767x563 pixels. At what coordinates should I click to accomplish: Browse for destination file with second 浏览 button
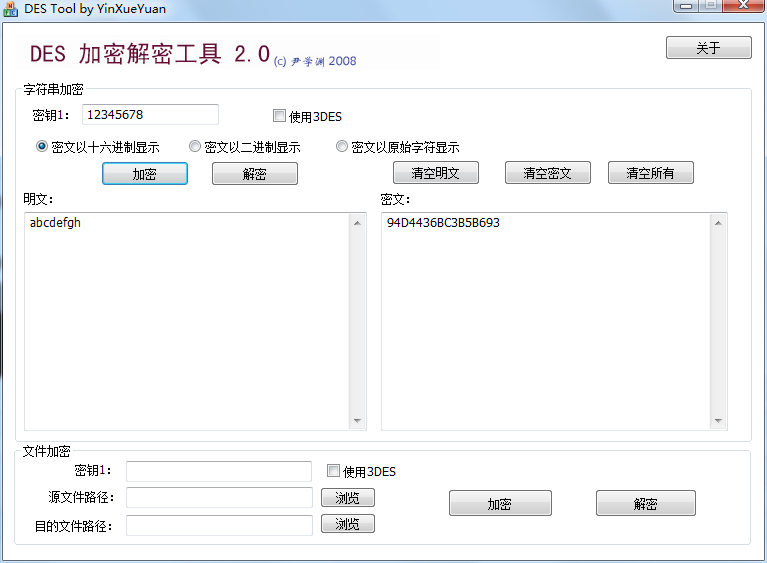(x=348, y=524)
